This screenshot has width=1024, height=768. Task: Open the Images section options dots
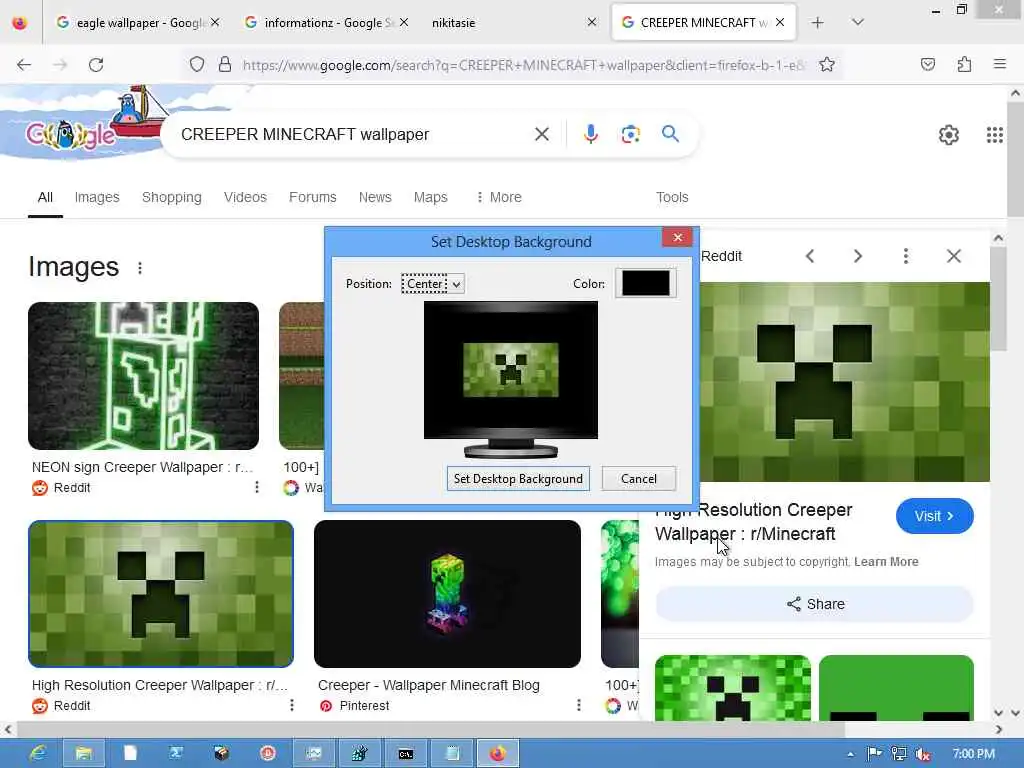click(x=140, y=268)
